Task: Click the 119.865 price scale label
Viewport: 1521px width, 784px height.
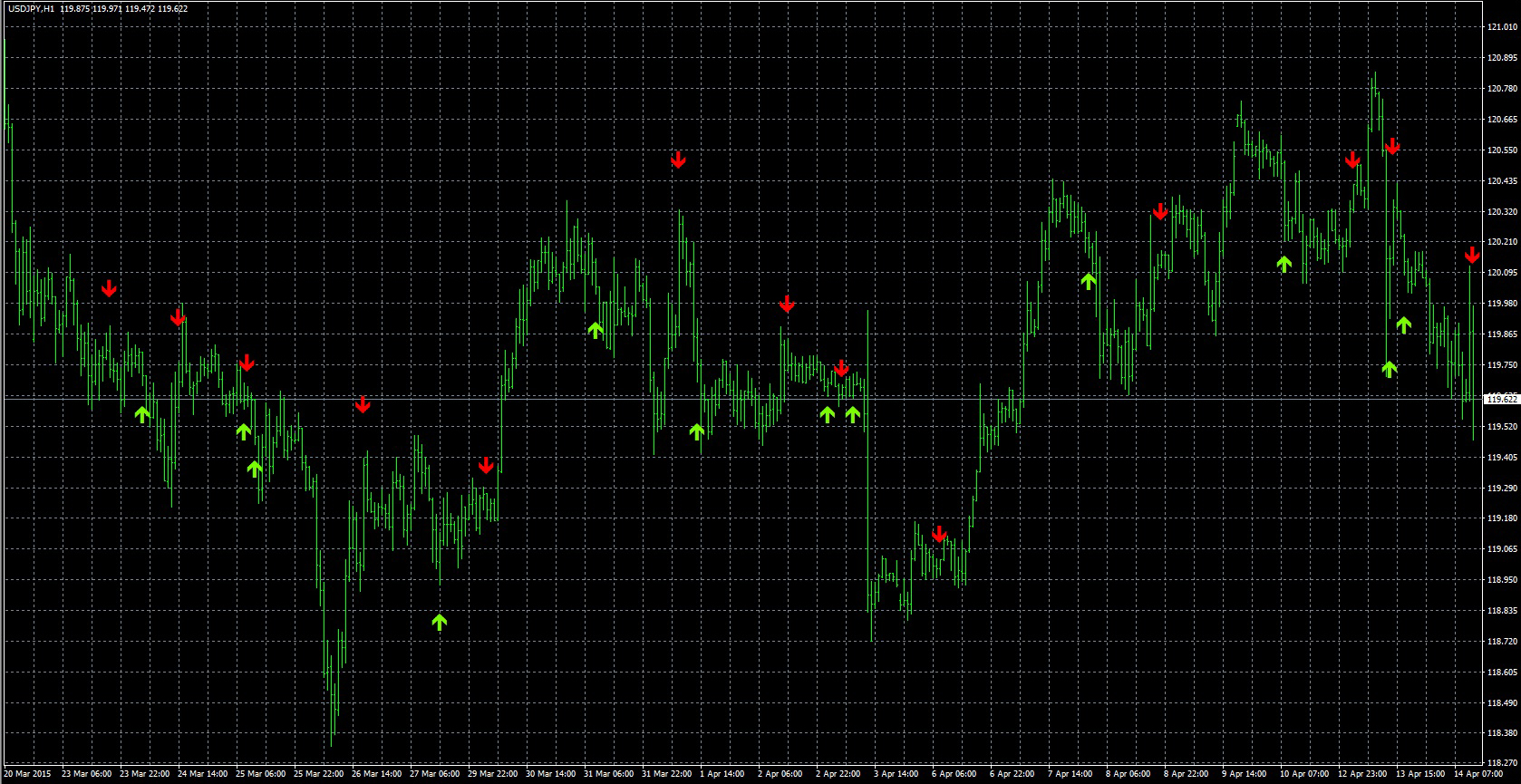Action: pyautogui.click(x=1502, y=334)
